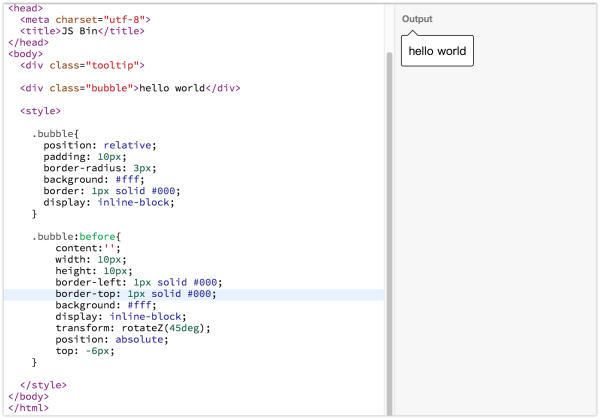600x419 pixels.
Task: Place cursor on the JS Bin title line
Action: tap(82, 31)
